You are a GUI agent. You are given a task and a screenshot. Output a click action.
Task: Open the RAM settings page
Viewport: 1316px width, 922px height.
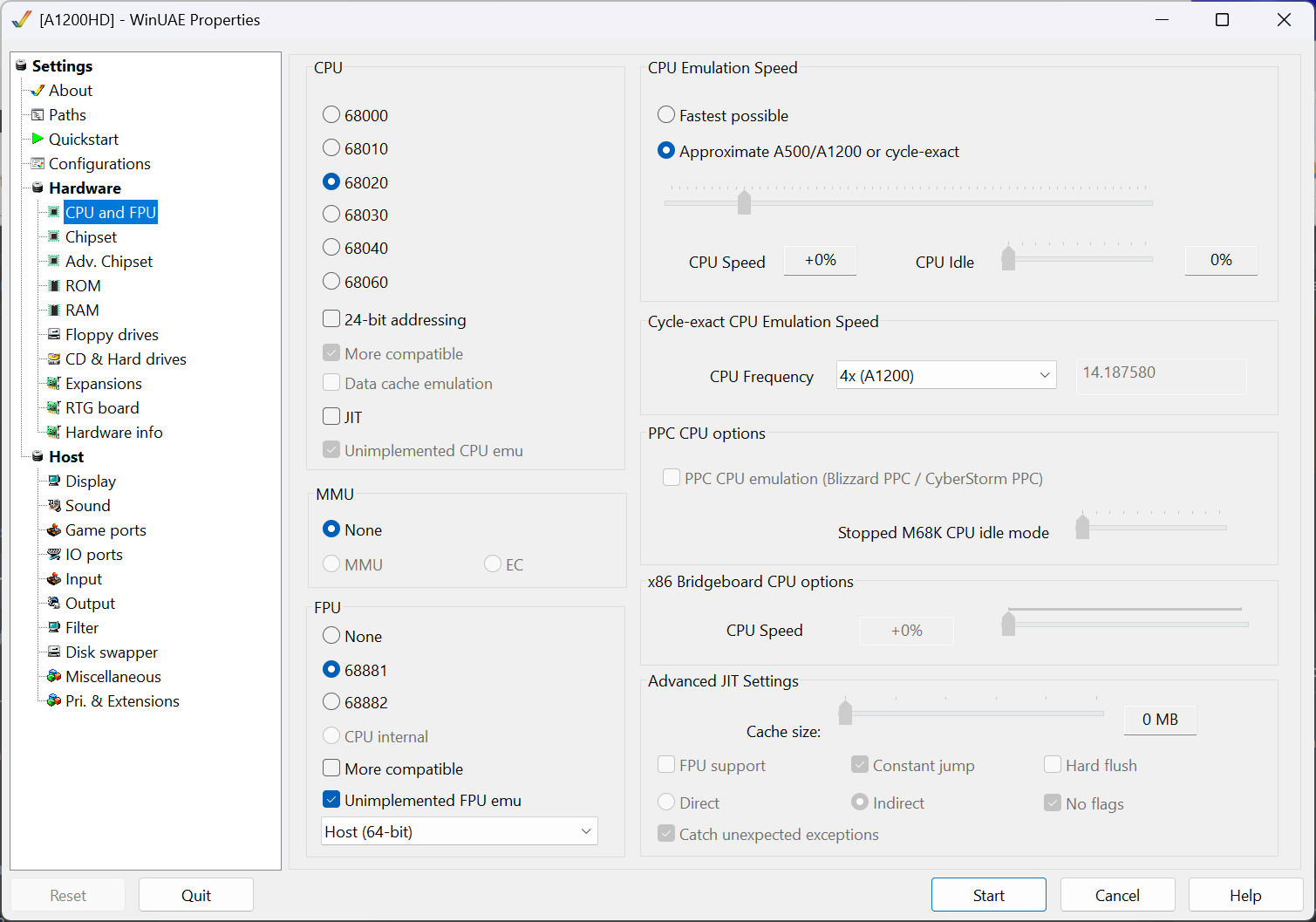pos(82,310)
